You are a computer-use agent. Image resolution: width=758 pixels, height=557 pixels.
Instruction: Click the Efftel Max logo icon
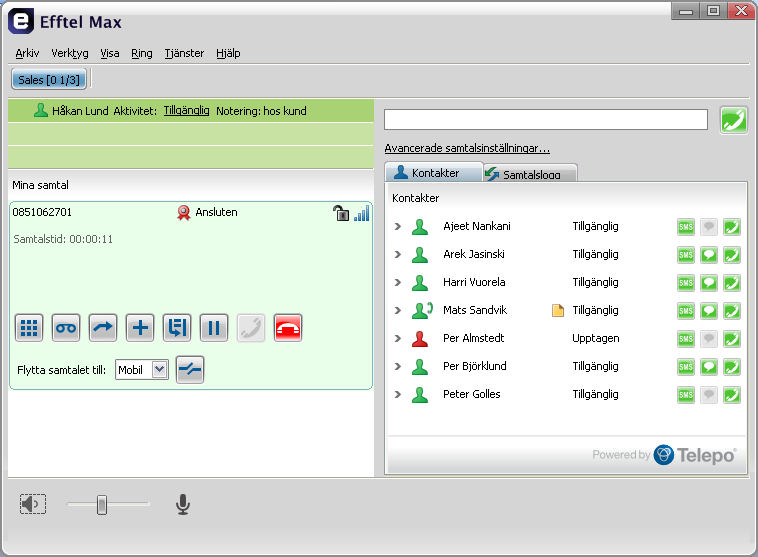[x=21, y=21]
